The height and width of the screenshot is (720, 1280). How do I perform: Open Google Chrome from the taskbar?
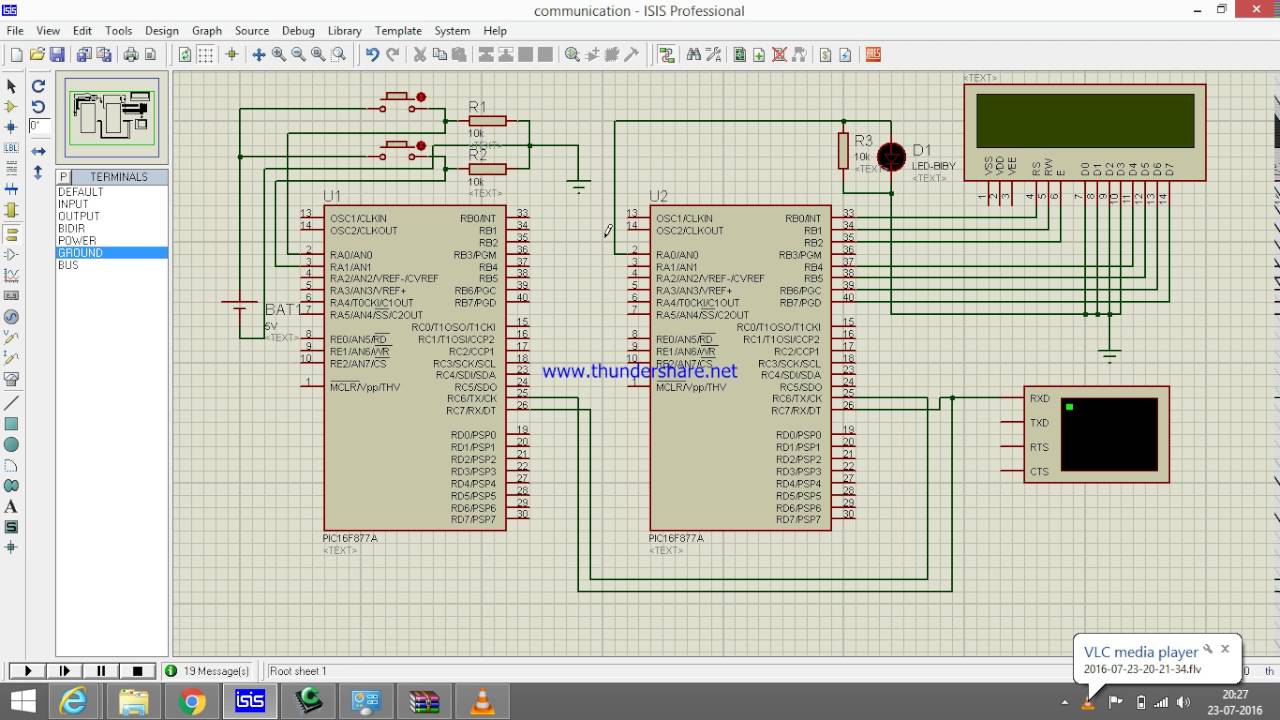point(191,702)
